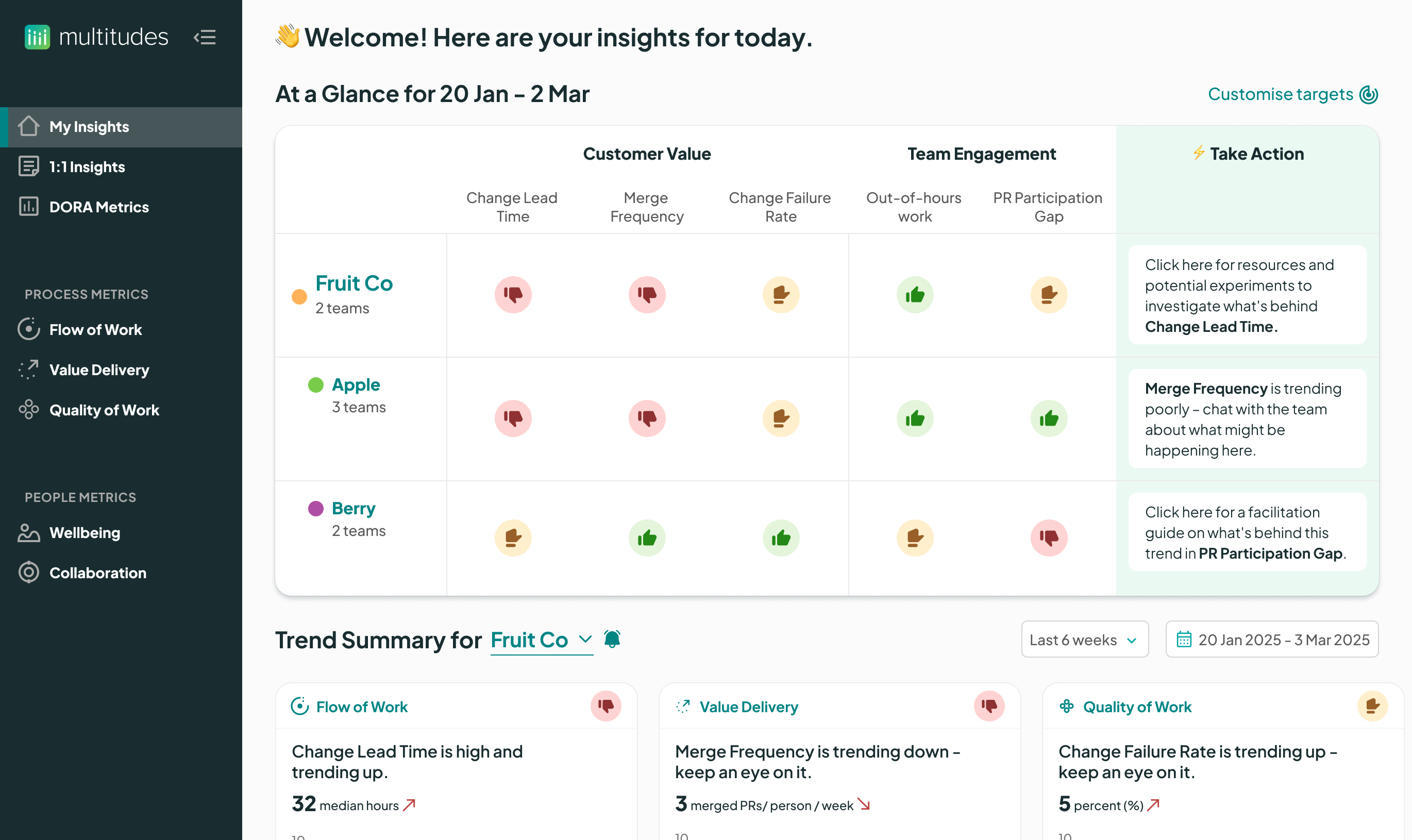This screenshot has height=840, width=1412.
Task: Open DORA Metrics in the sidebar
Action: [x=99, y=207]
